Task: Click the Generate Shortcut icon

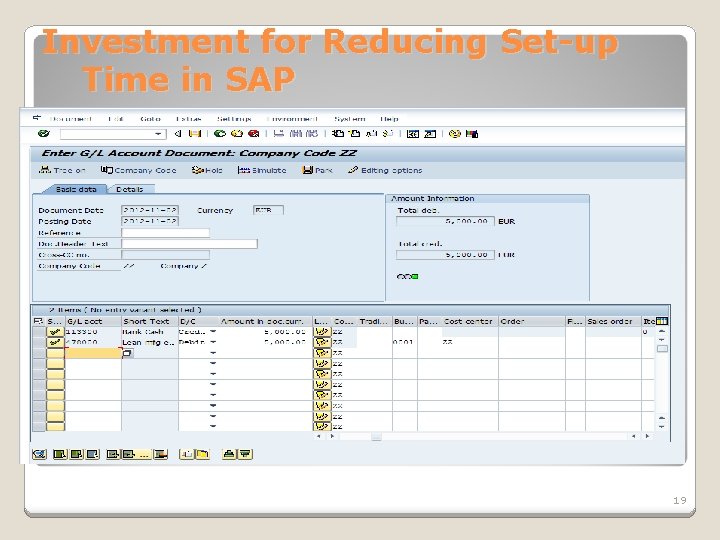Action: 430,134
